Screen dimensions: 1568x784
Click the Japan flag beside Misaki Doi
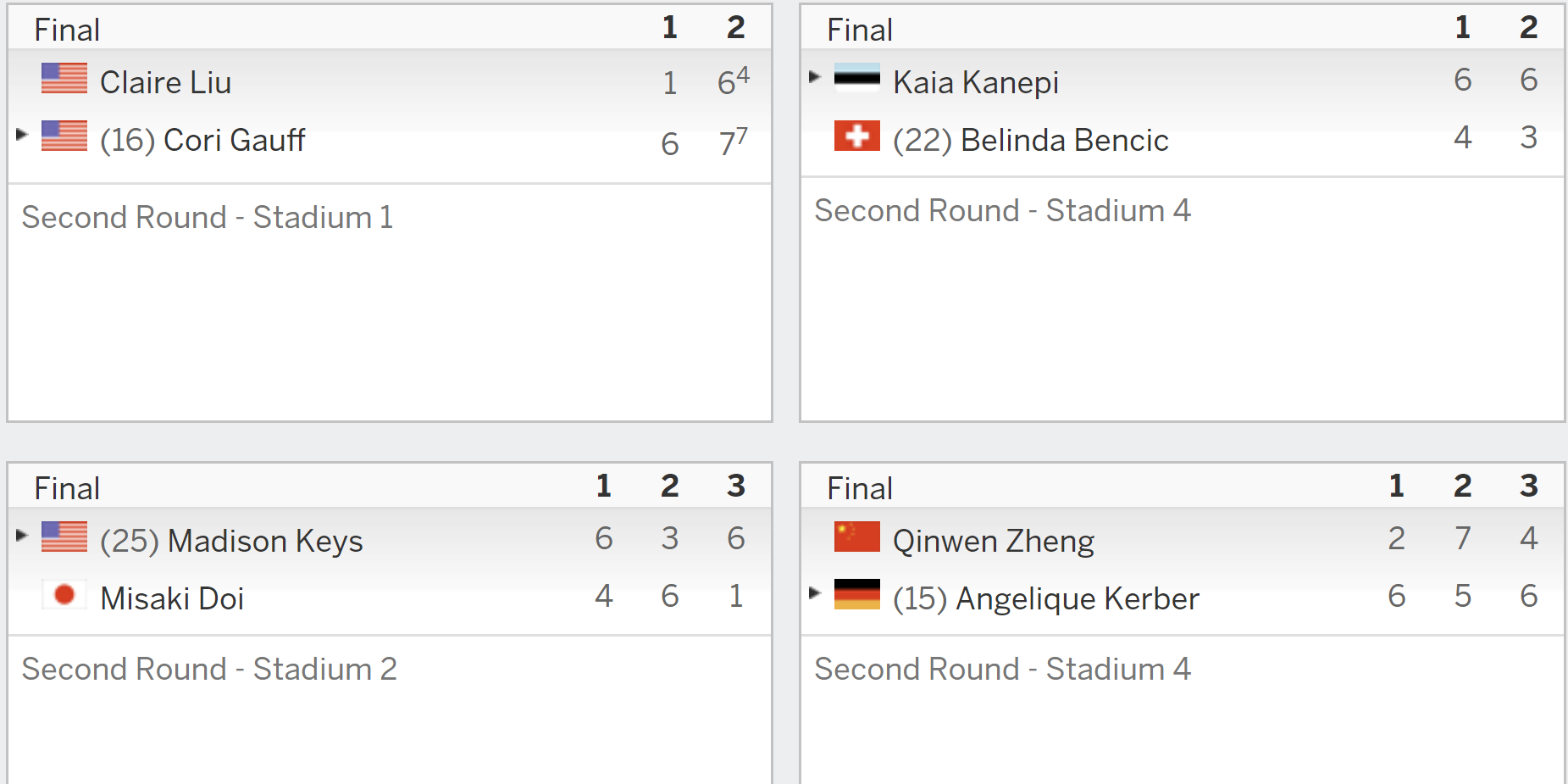pos(64,594)
